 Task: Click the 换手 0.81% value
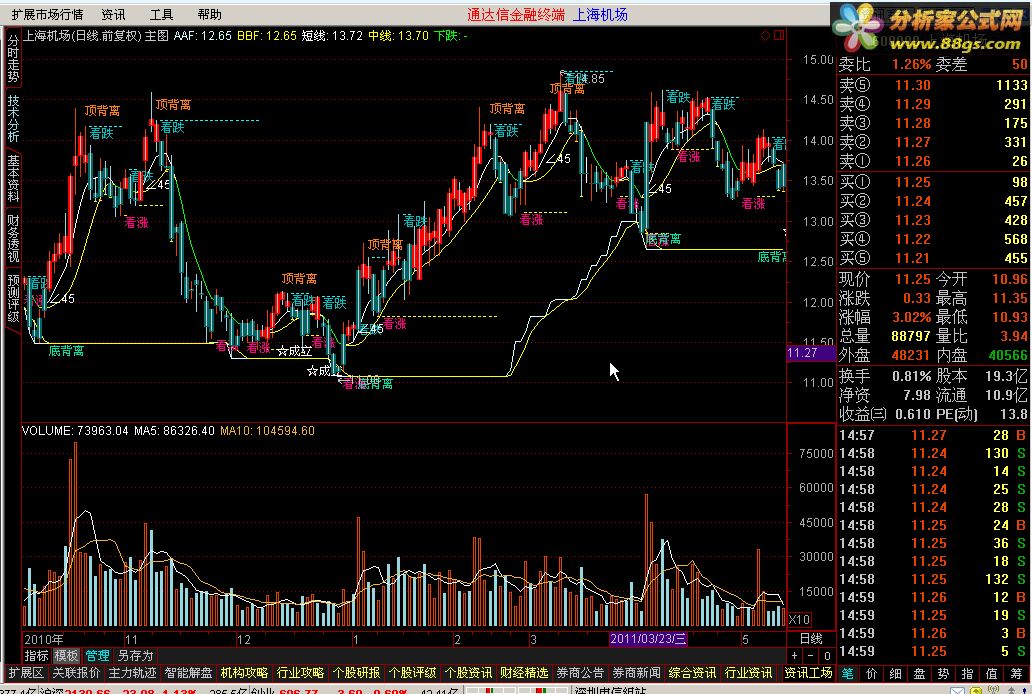tap(912, 377)
